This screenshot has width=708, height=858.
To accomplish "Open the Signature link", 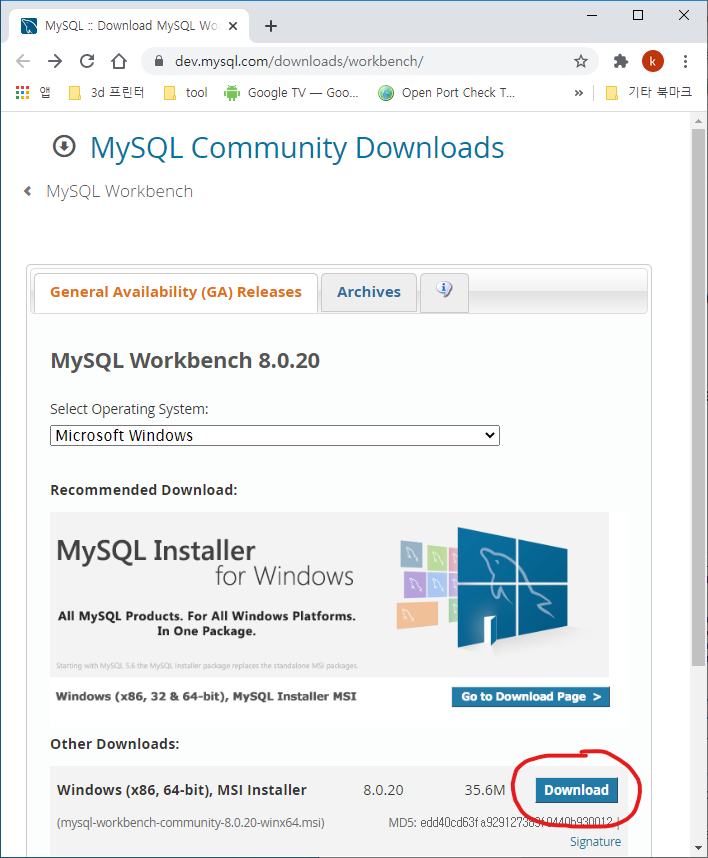I will (x=595, y=842).
